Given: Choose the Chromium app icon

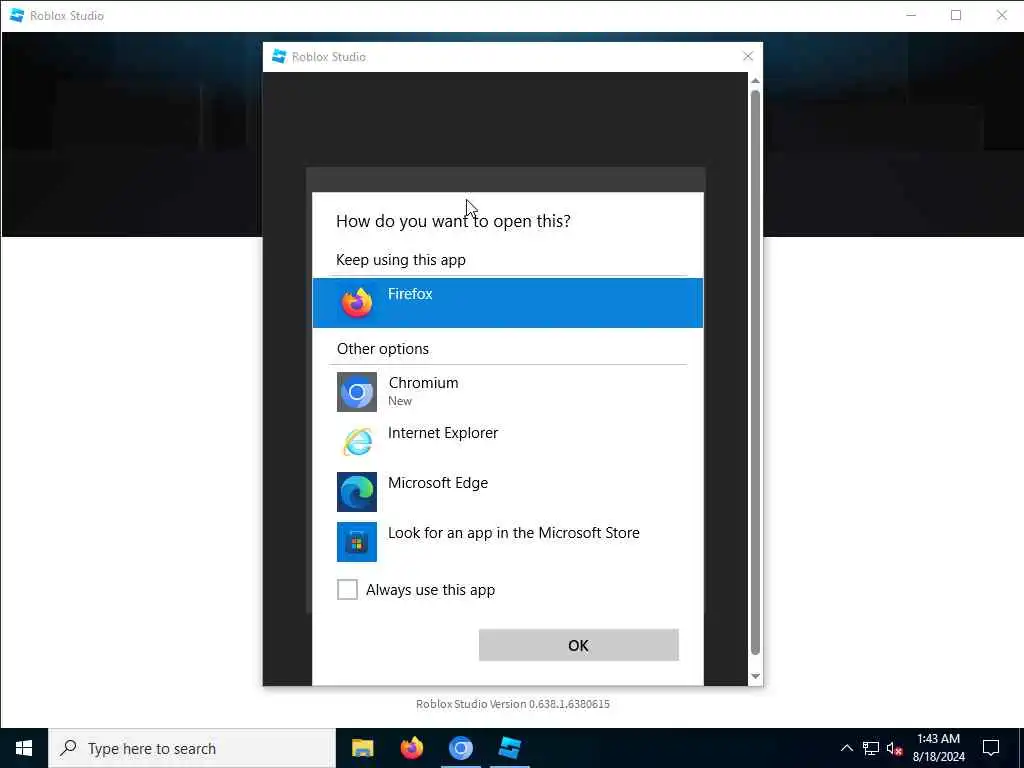Looking at the screenshot, I should 357,392.
